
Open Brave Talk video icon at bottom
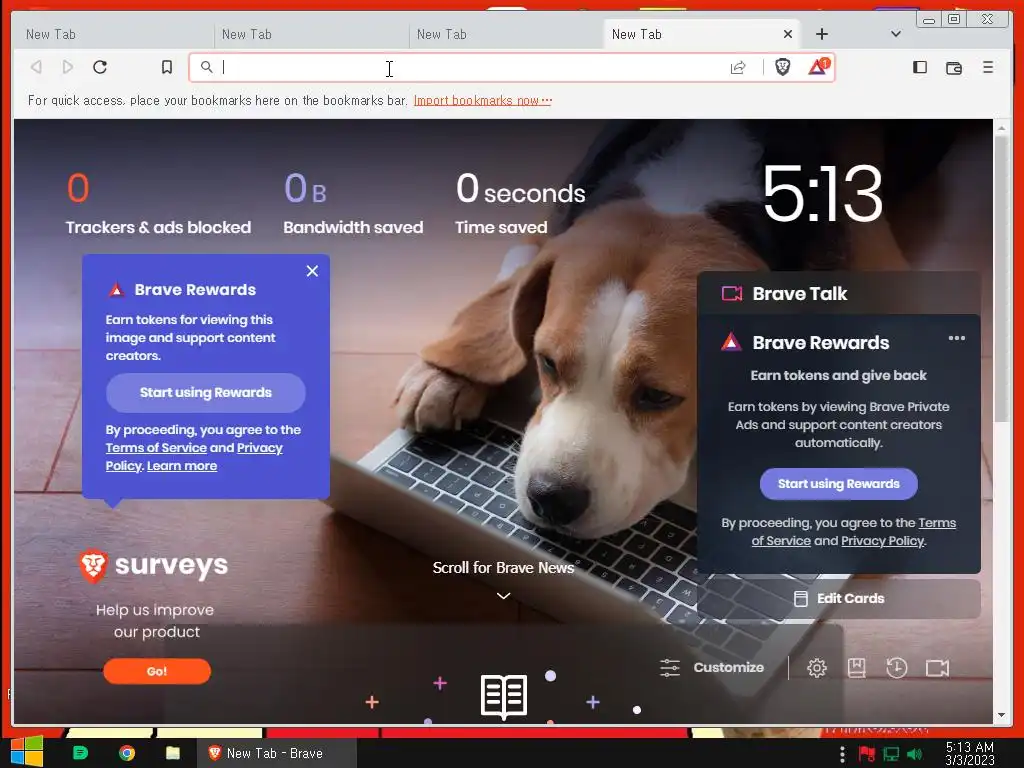click(937, 667)
